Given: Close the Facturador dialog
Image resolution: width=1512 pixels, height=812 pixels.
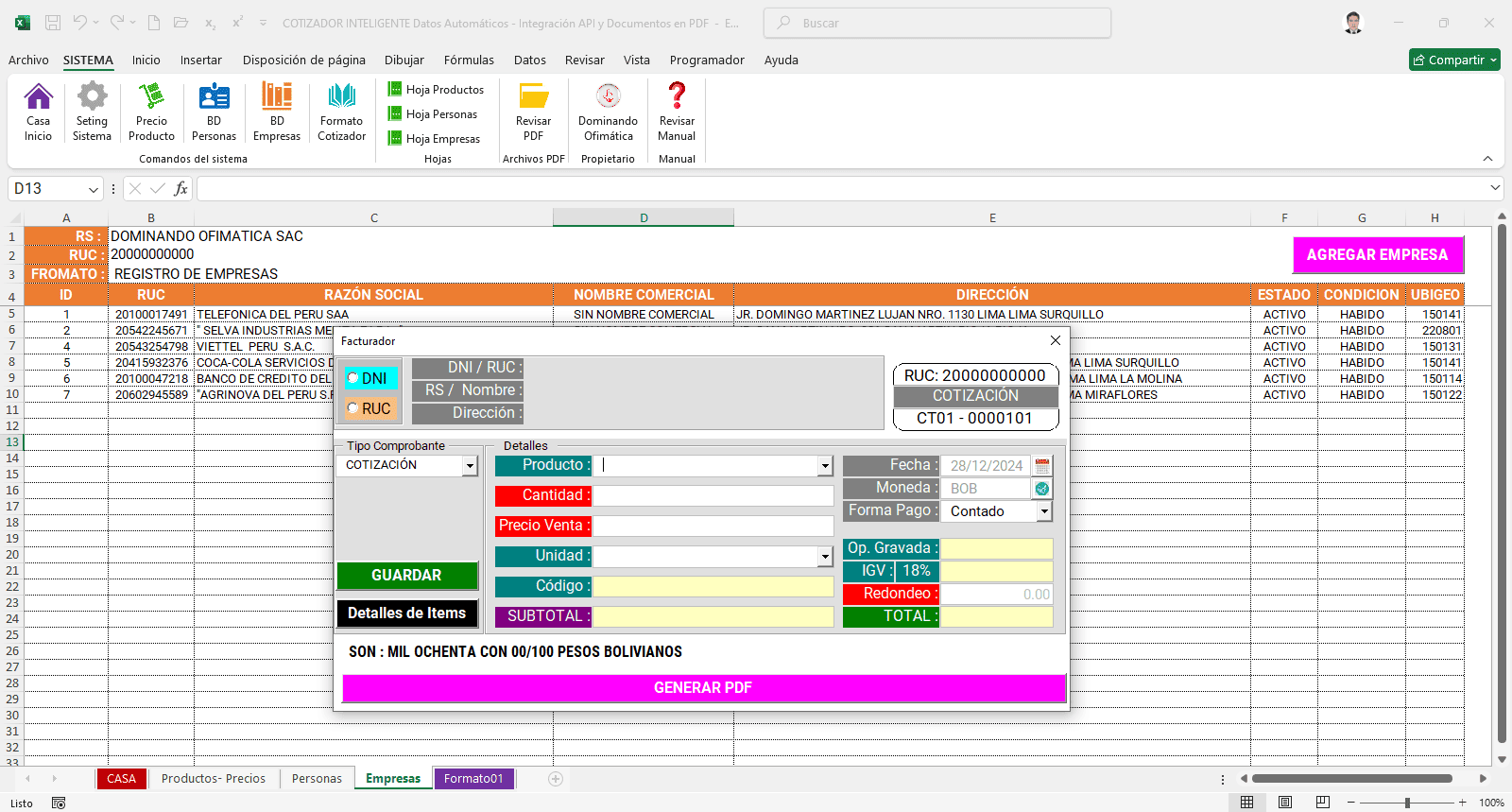Looking at the screenshot, I should point(1056,340).
